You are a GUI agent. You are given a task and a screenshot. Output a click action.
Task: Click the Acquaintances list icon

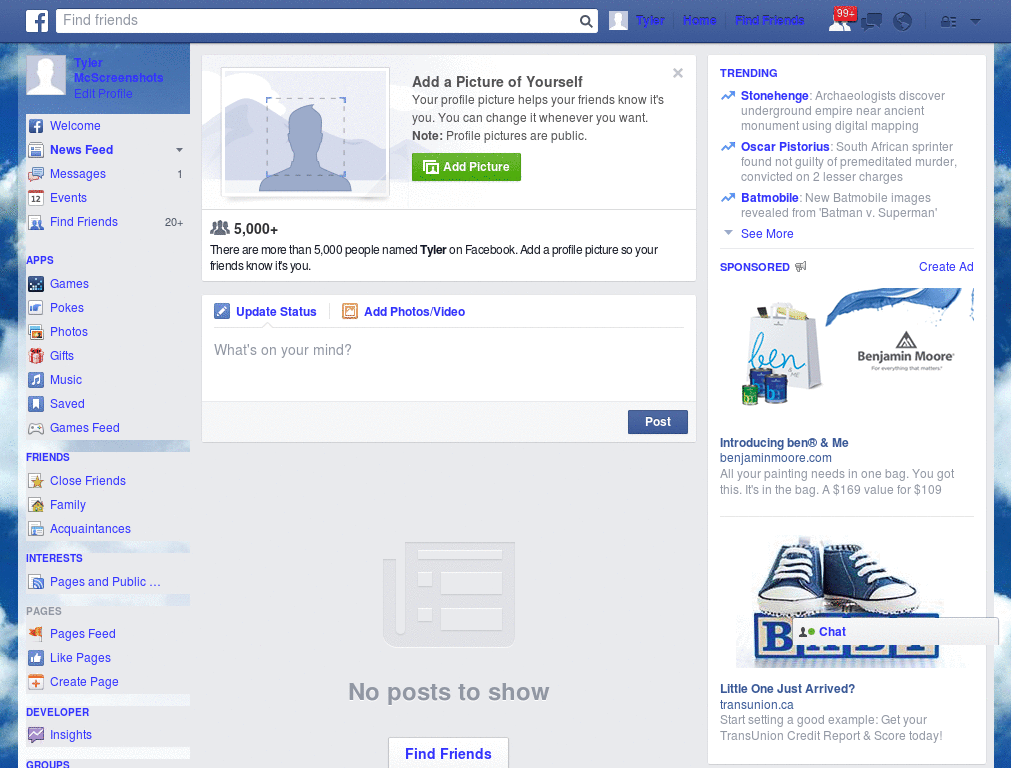coord(36,530)
